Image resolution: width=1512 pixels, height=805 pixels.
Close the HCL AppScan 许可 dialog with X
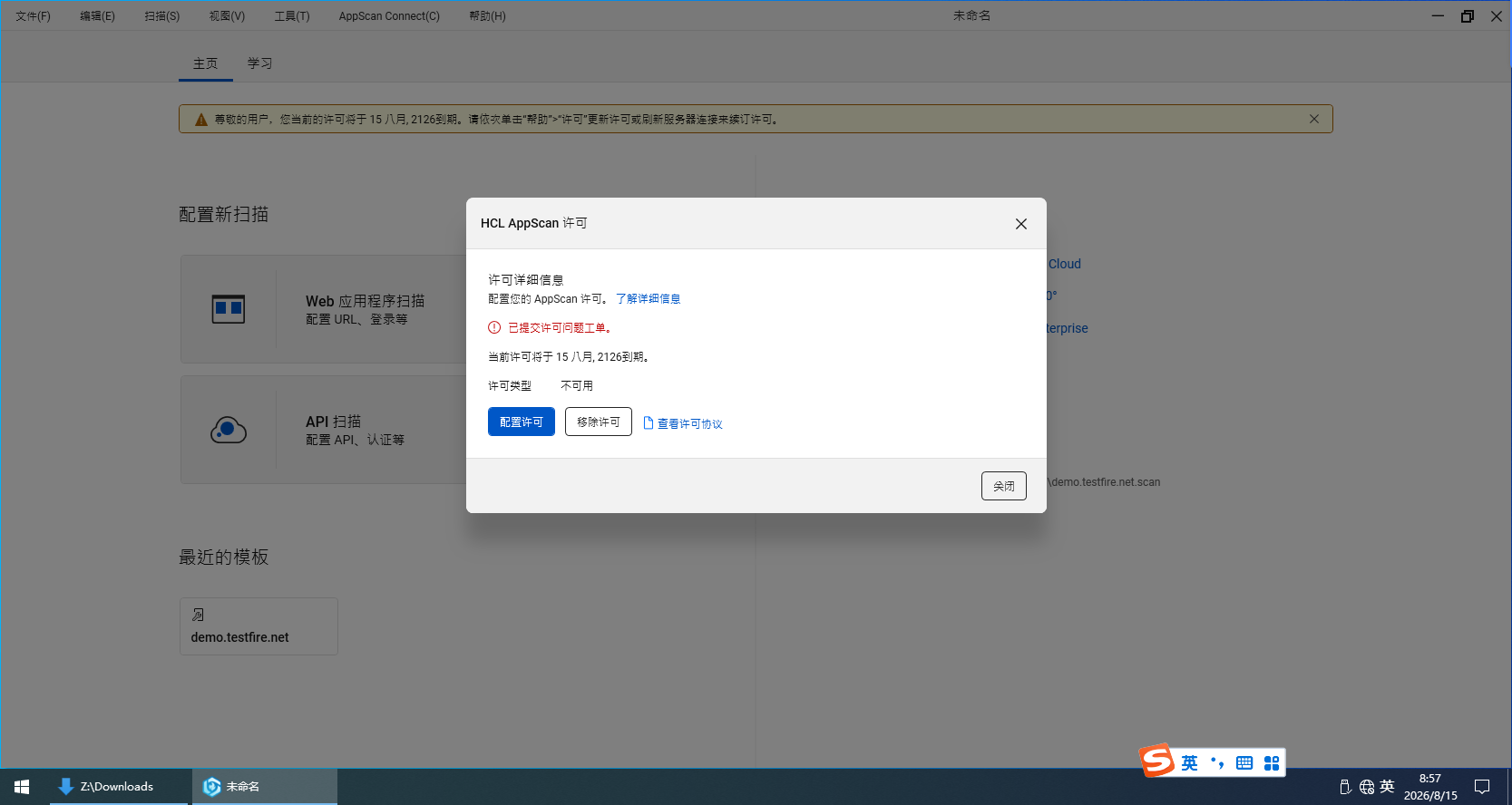[x=1021, y=224]
